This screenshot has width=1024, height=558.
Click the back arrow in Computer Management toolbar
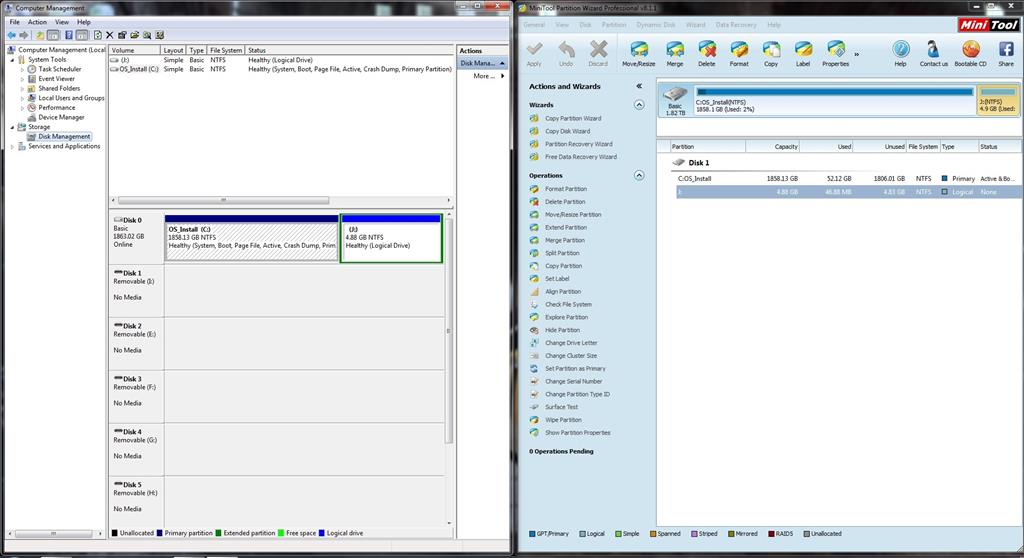click(11, 35)
